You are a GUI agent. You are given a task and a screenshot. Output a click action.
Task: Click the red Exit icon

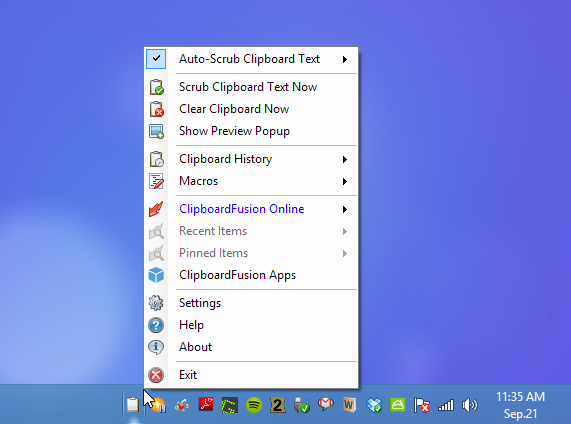click(x=156, y=375)
